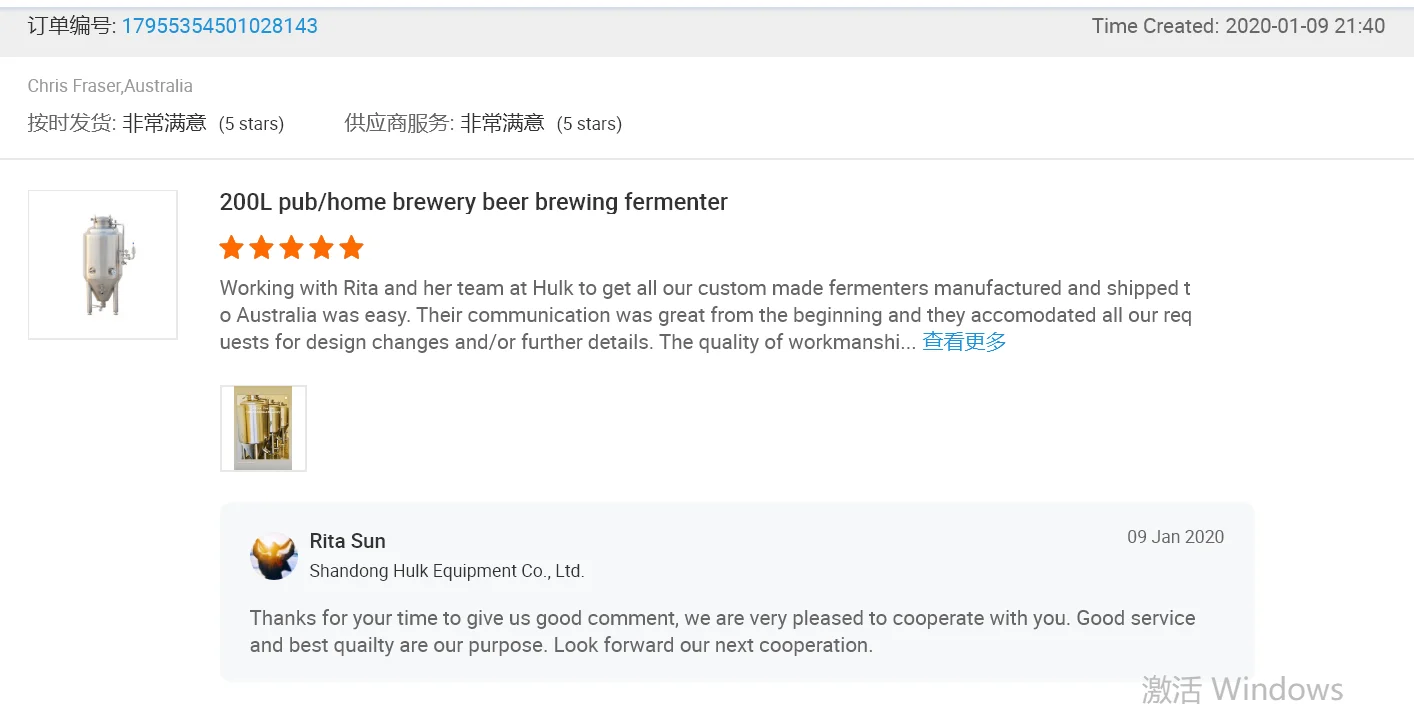Click the Time Created timestamp
The width and height of the screenshot is (1414, 707).
[1238, 26]
